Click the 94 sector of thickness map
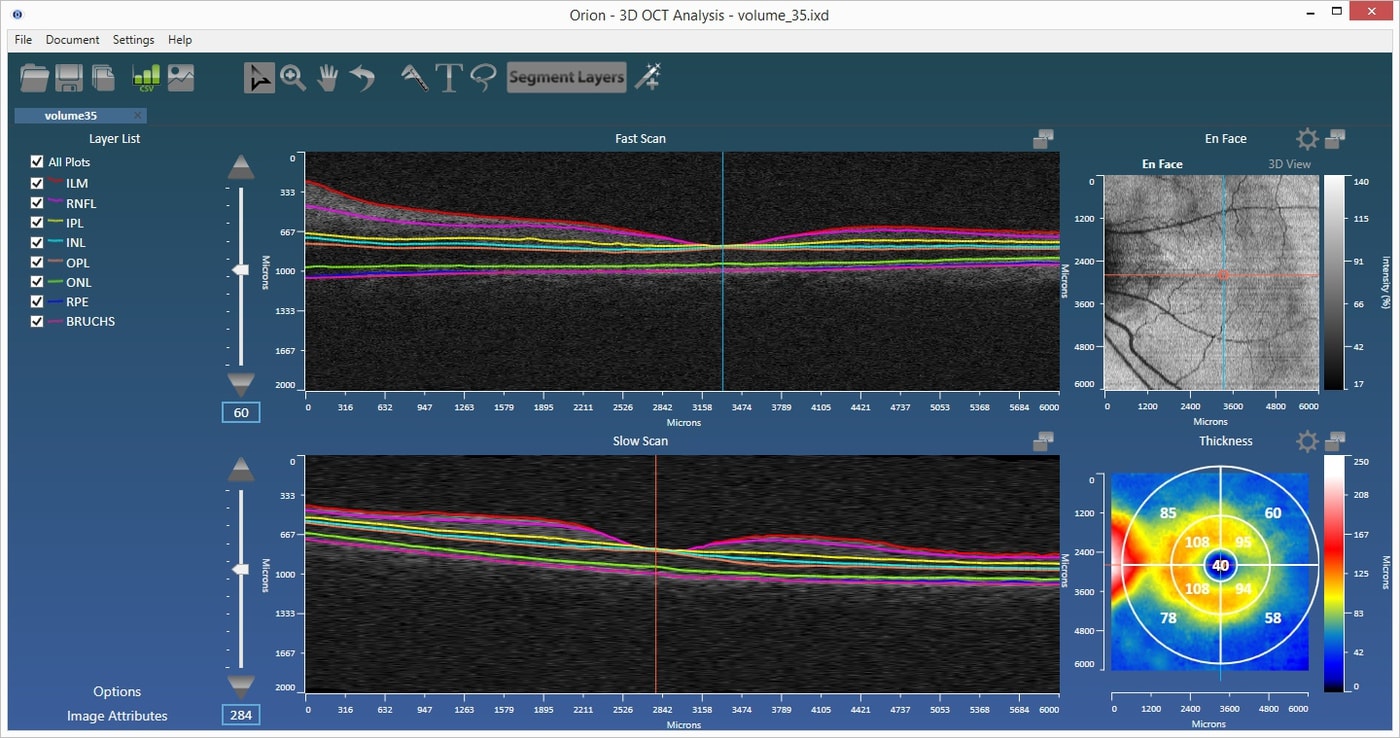Screen dimensions: 1400x738 coord(1244,589)
